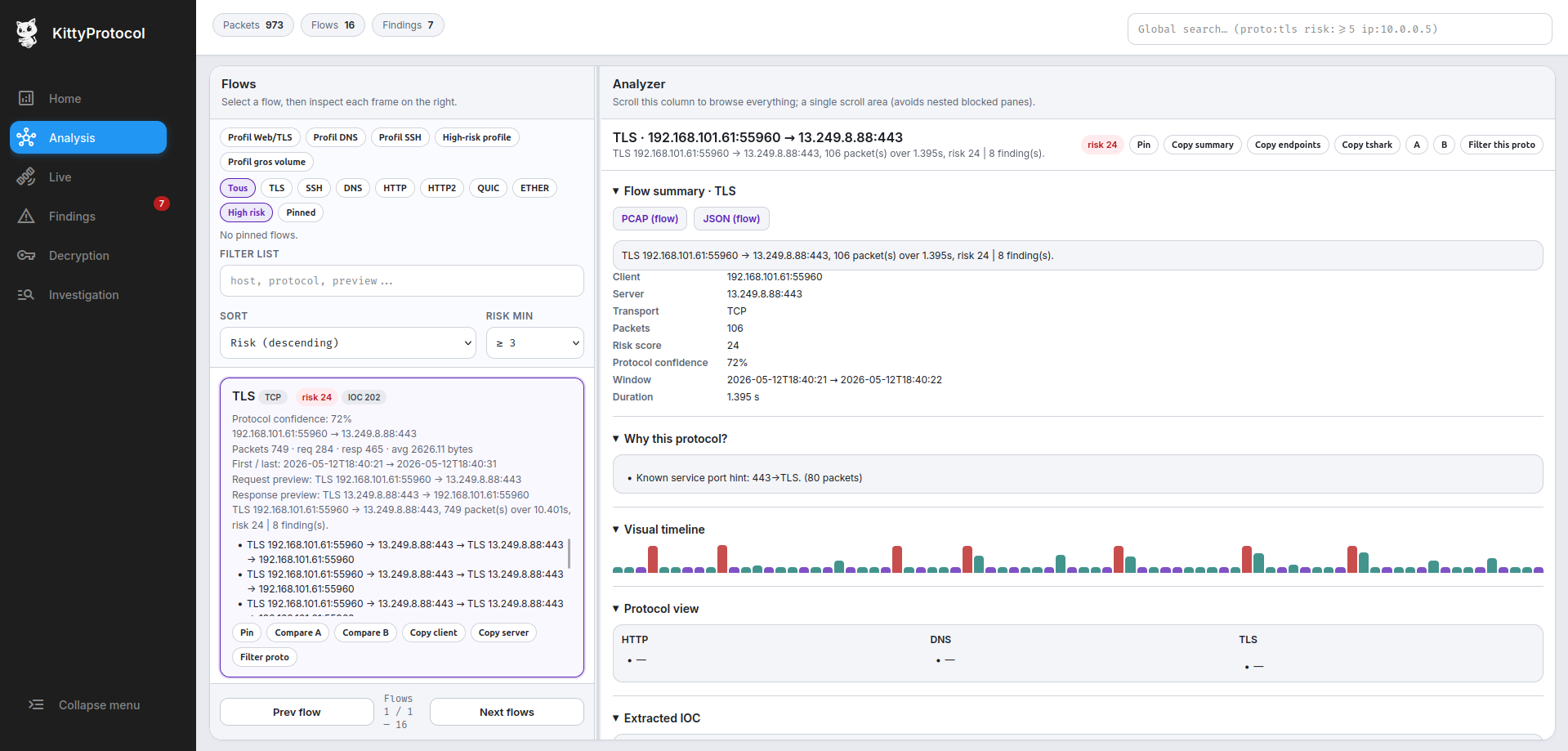This screenshot has height=751, width=1568.
Task: Open Home via its chart icon
Action: pos(26,99)
